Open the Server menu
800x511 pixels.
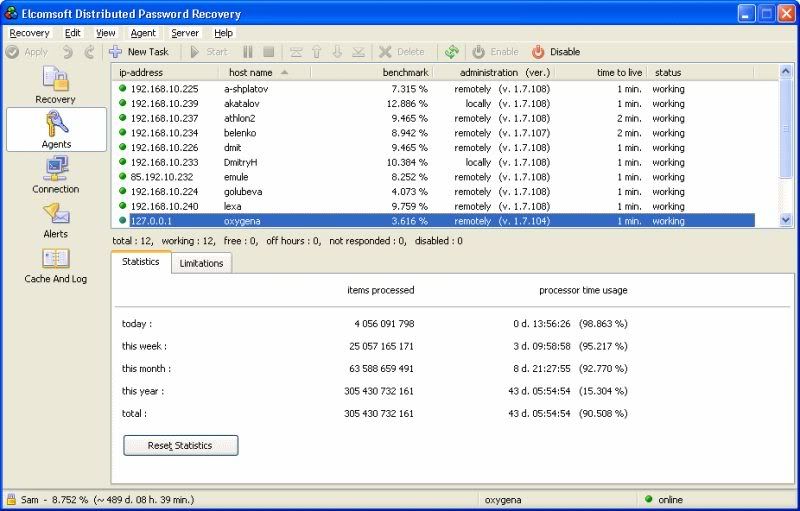click(x=185, y=33)
